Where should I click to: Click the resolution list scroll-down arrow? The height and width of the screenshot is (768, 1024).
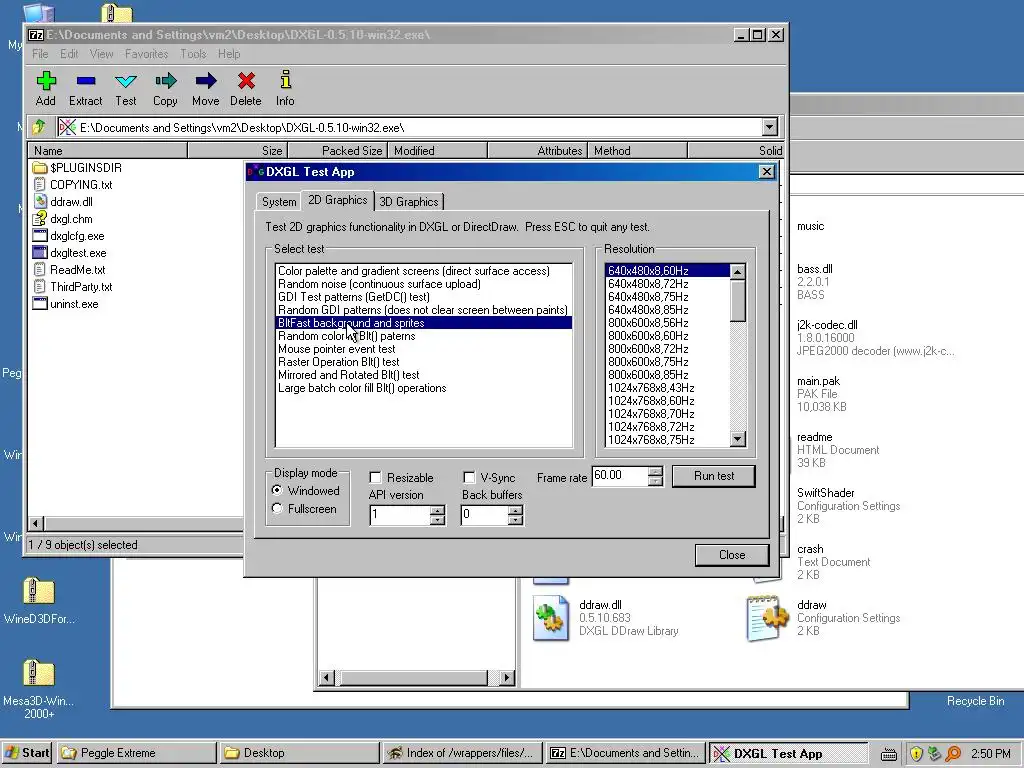point(738,439)
